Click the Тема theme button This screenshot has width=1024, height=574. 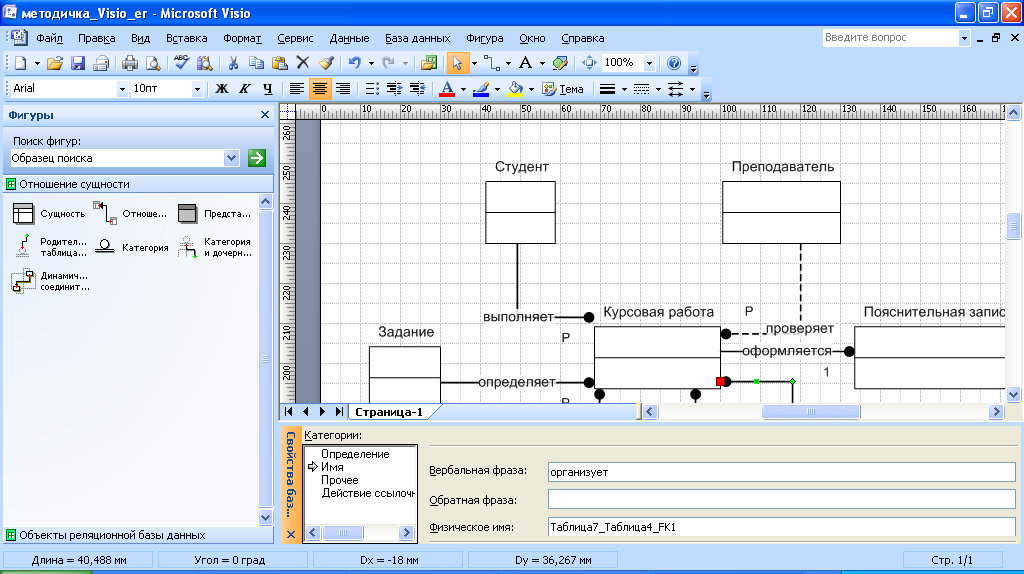coord(563,89)
